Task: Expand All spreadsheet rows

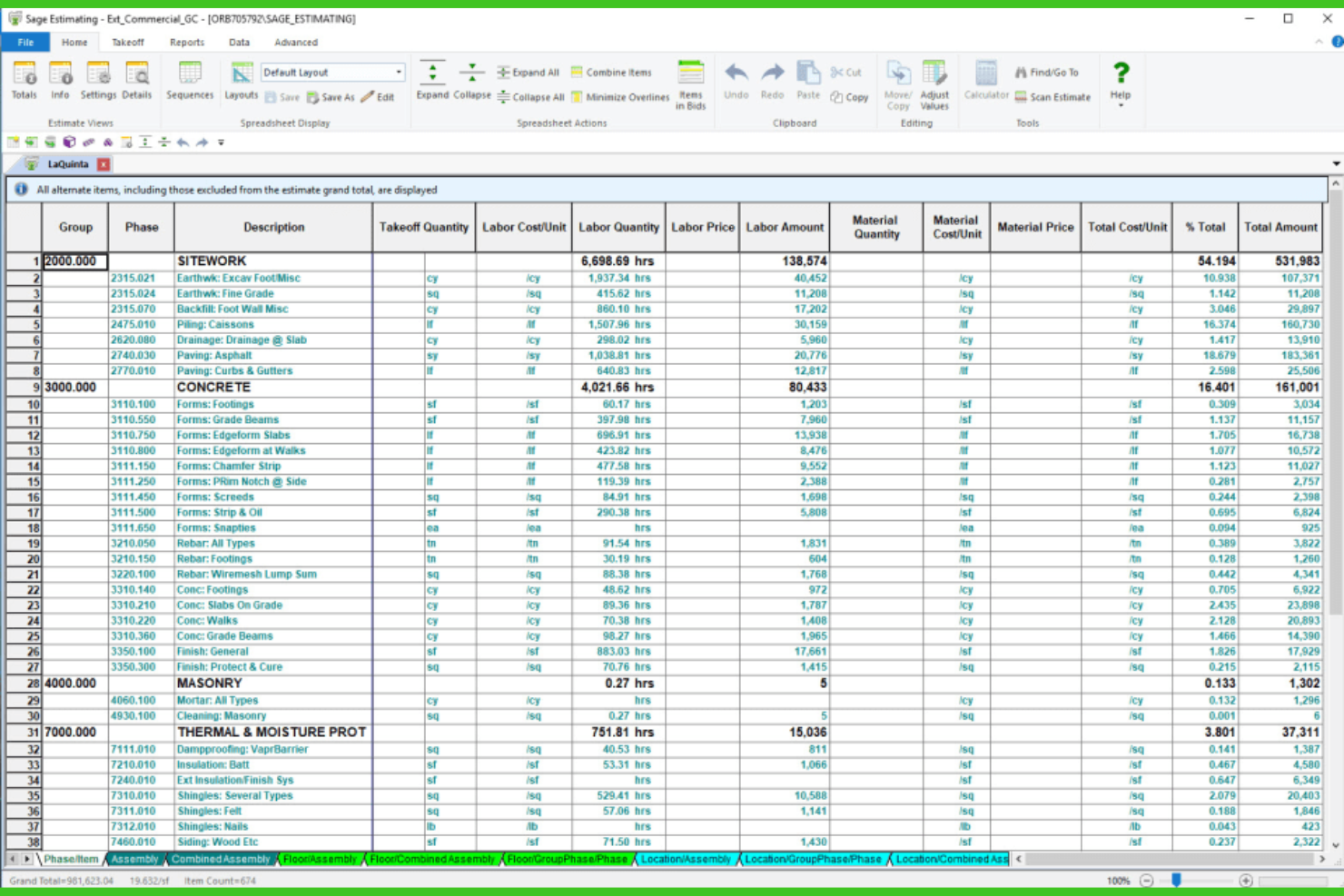Action: (x=529, y=73)
